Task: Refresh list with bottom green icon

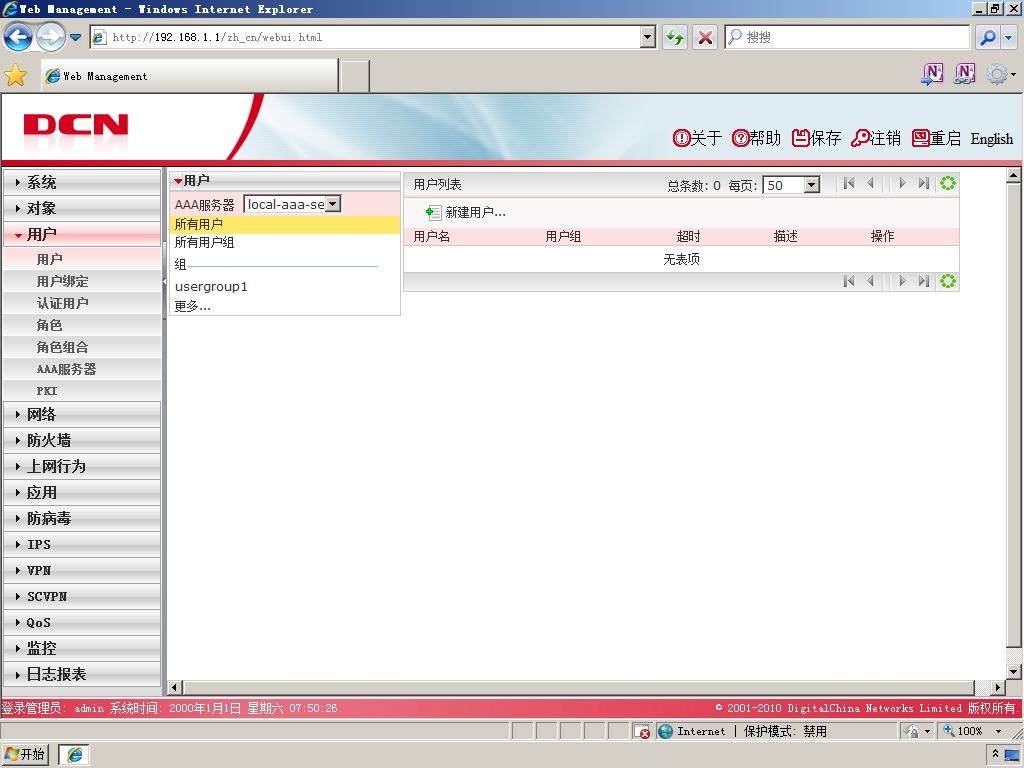Action: pos(948,281)
